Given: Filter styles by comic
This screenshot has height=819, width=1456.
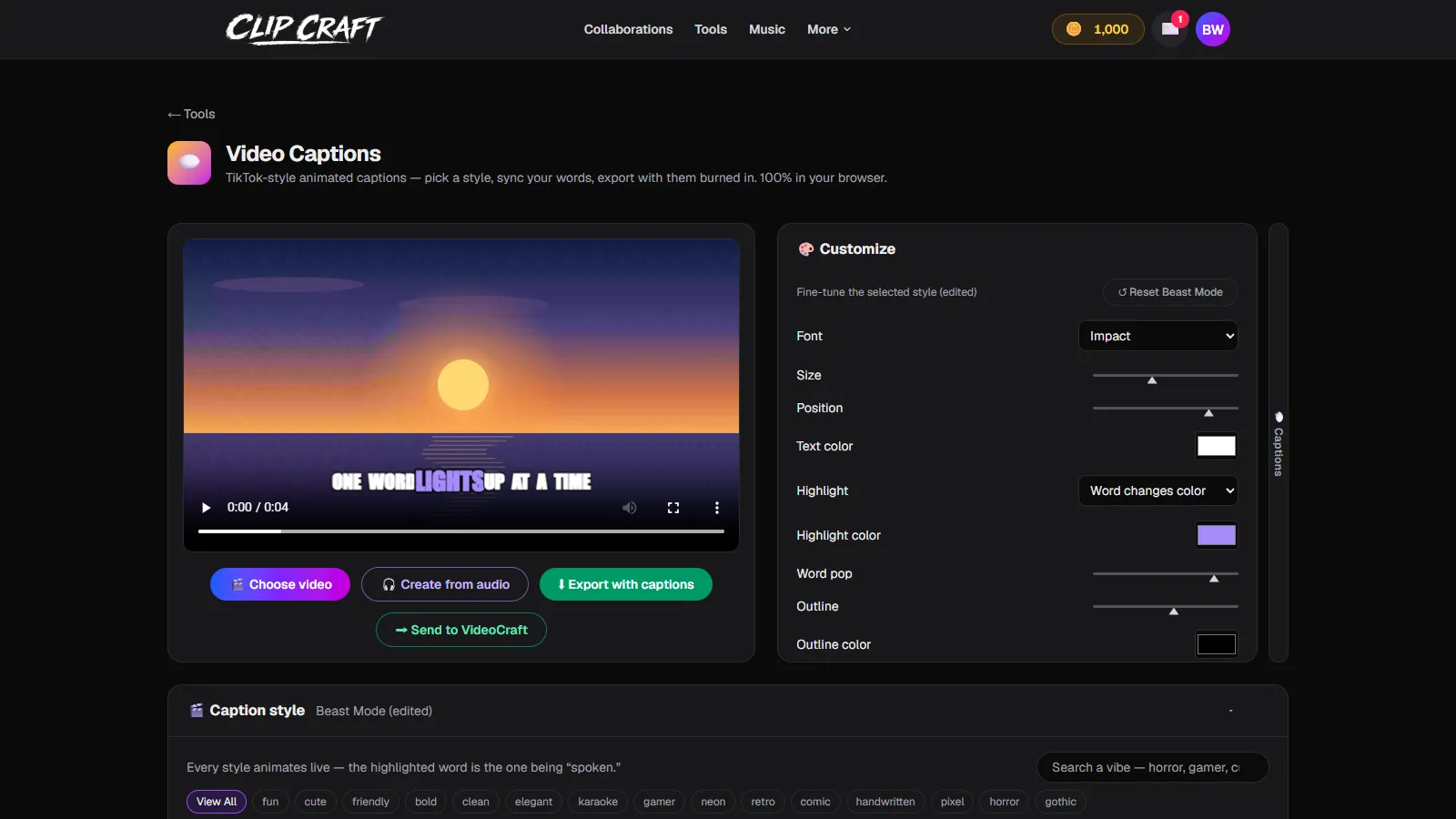Looking at the screenshot, I should click(815, 802).
